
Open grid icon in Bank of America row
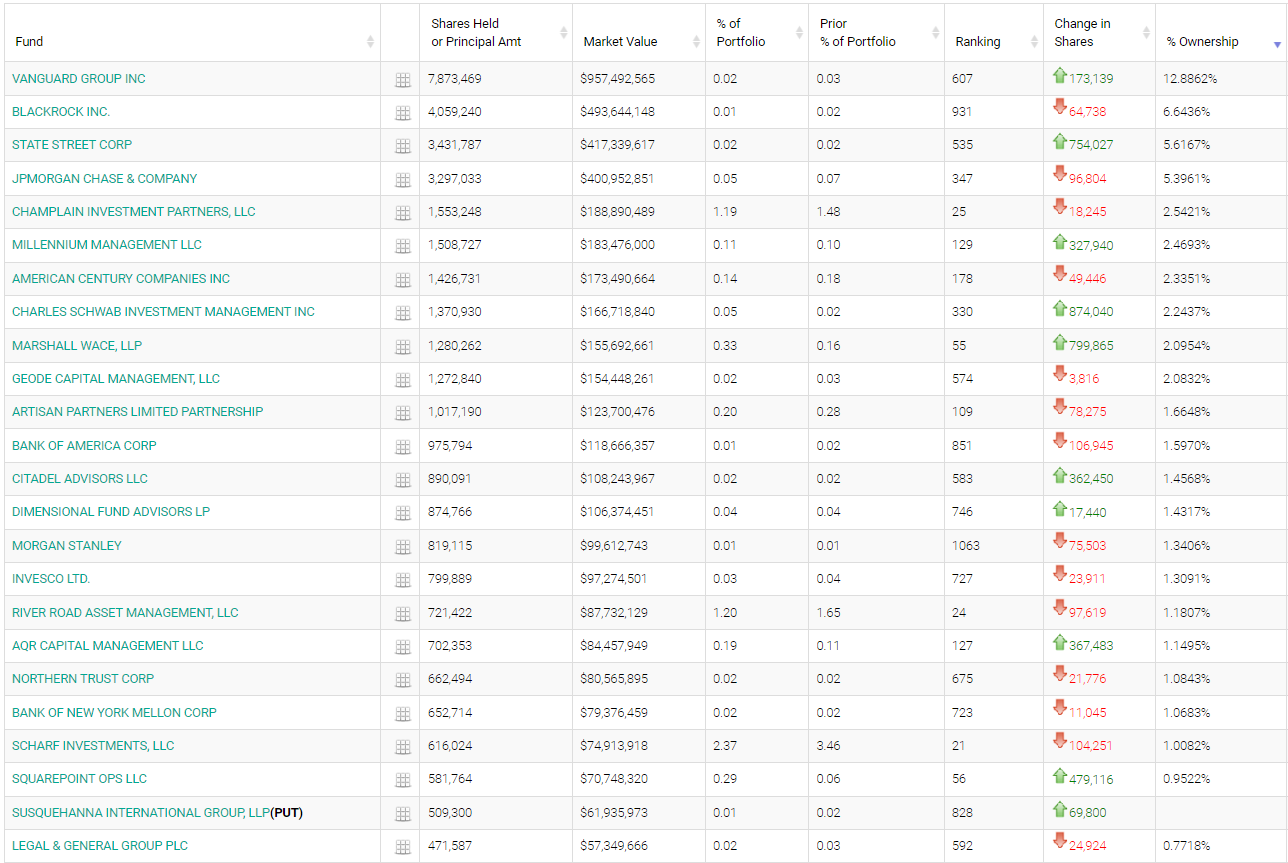(403, 447)
